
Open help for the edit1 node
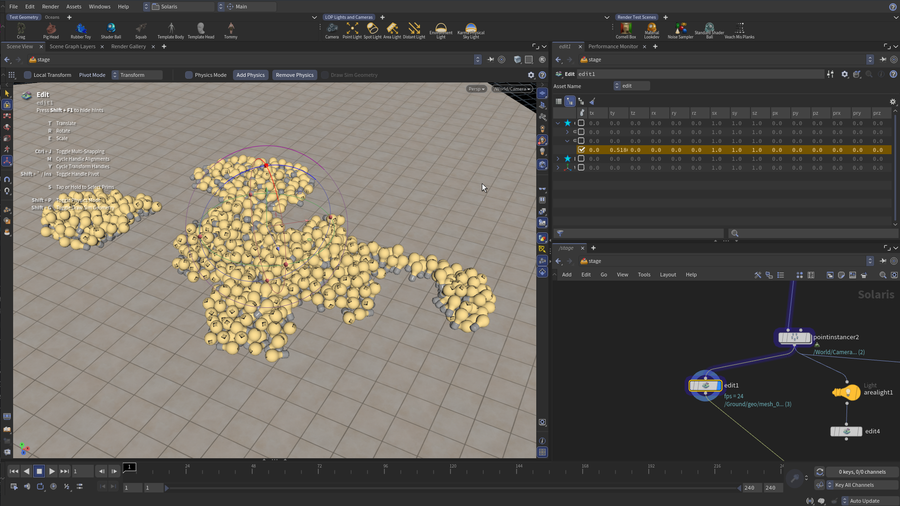pos(893,74)
